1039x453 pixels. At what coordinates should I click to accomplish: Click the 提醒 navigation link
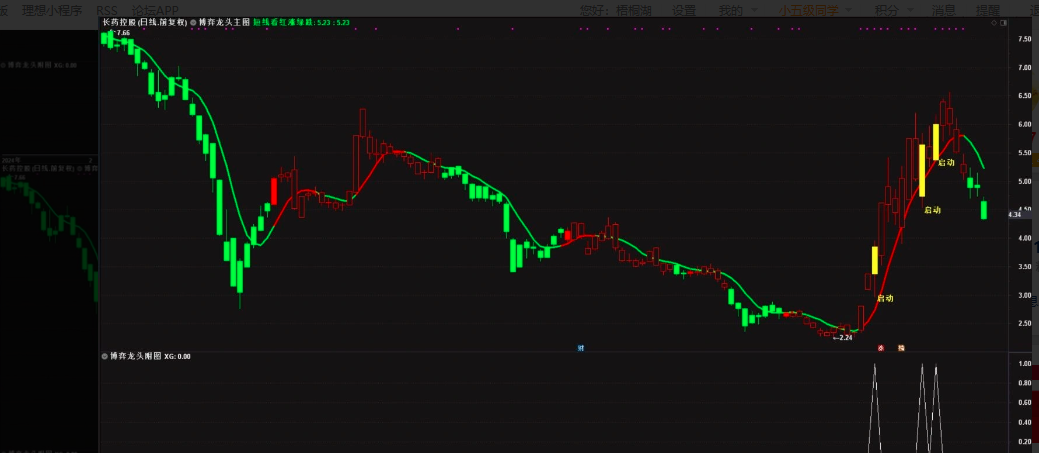coord(987,10)
